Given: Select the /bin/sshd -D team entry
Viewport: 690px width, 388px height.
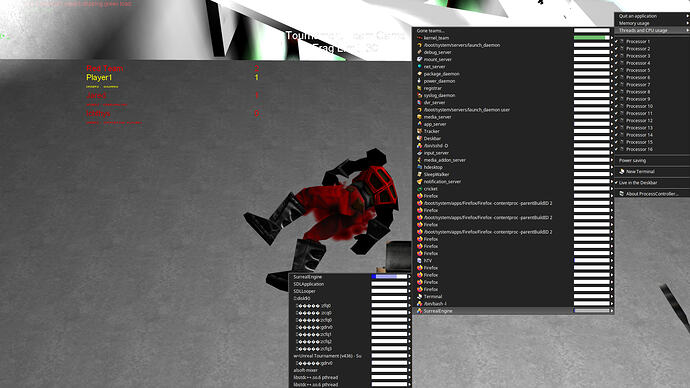Looking at the screenshot, I should point(513,146).
